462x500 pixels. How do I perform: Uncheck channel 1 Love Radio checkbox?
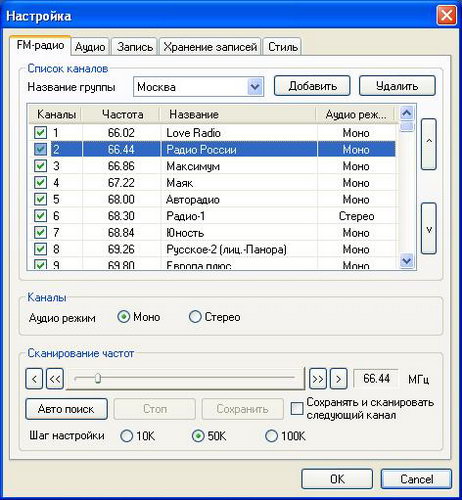click(40, 133)
